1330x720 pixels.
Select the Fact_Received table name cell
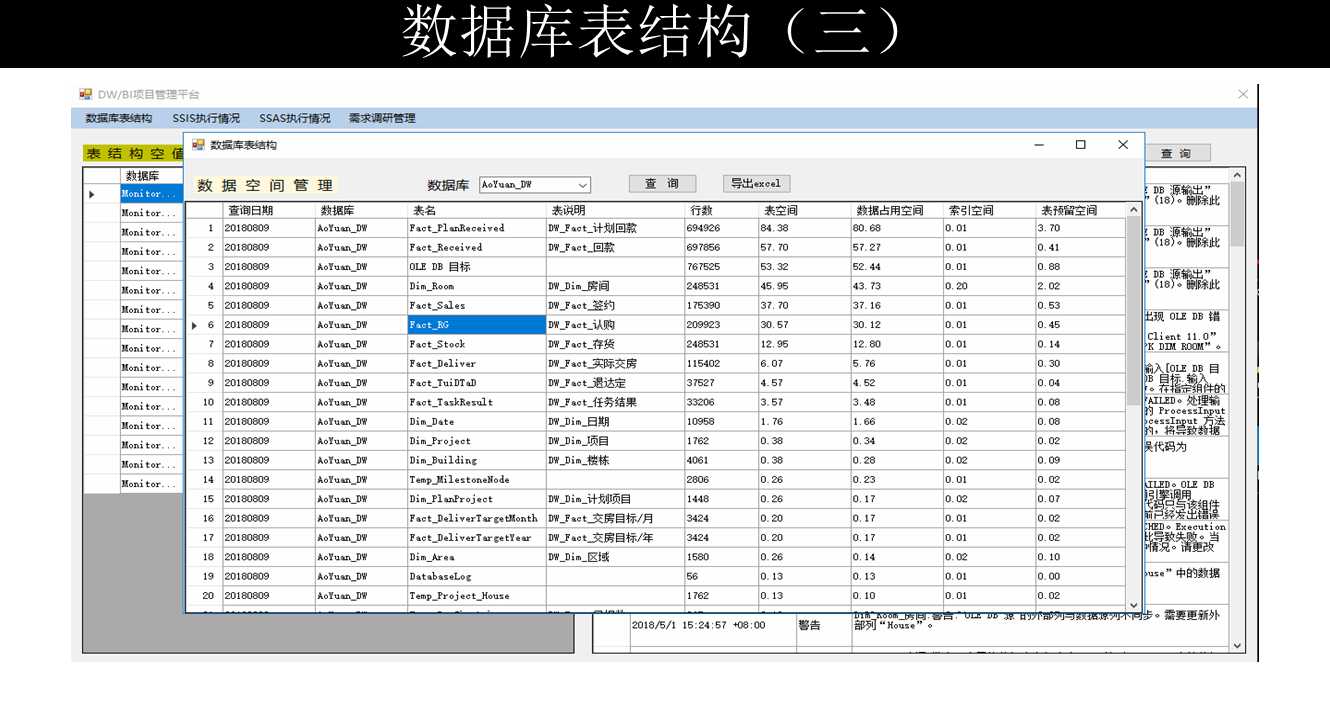476,247
